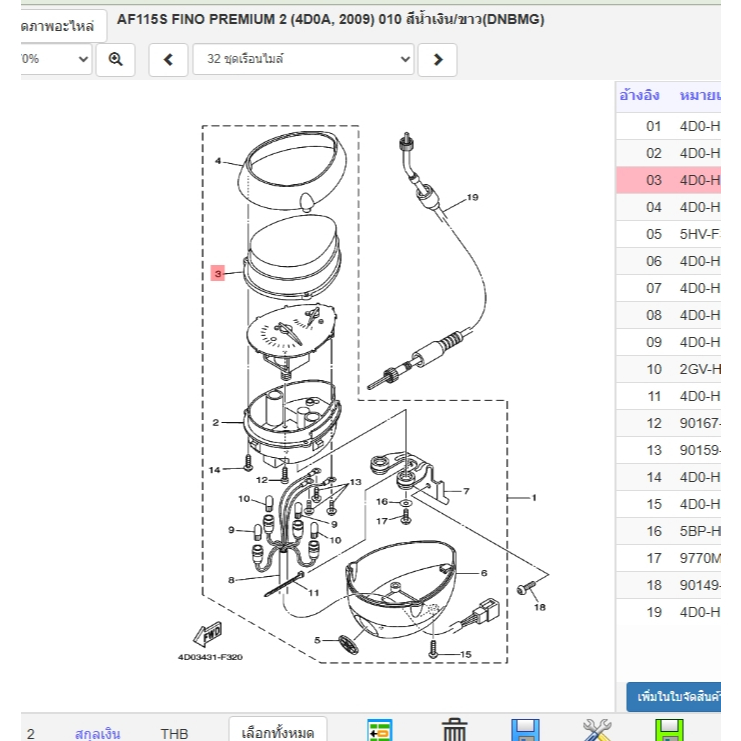Click highlighted part number 3 in diagram
The width and height of the screenshot is (741, 741).
(x=218, y=273)
